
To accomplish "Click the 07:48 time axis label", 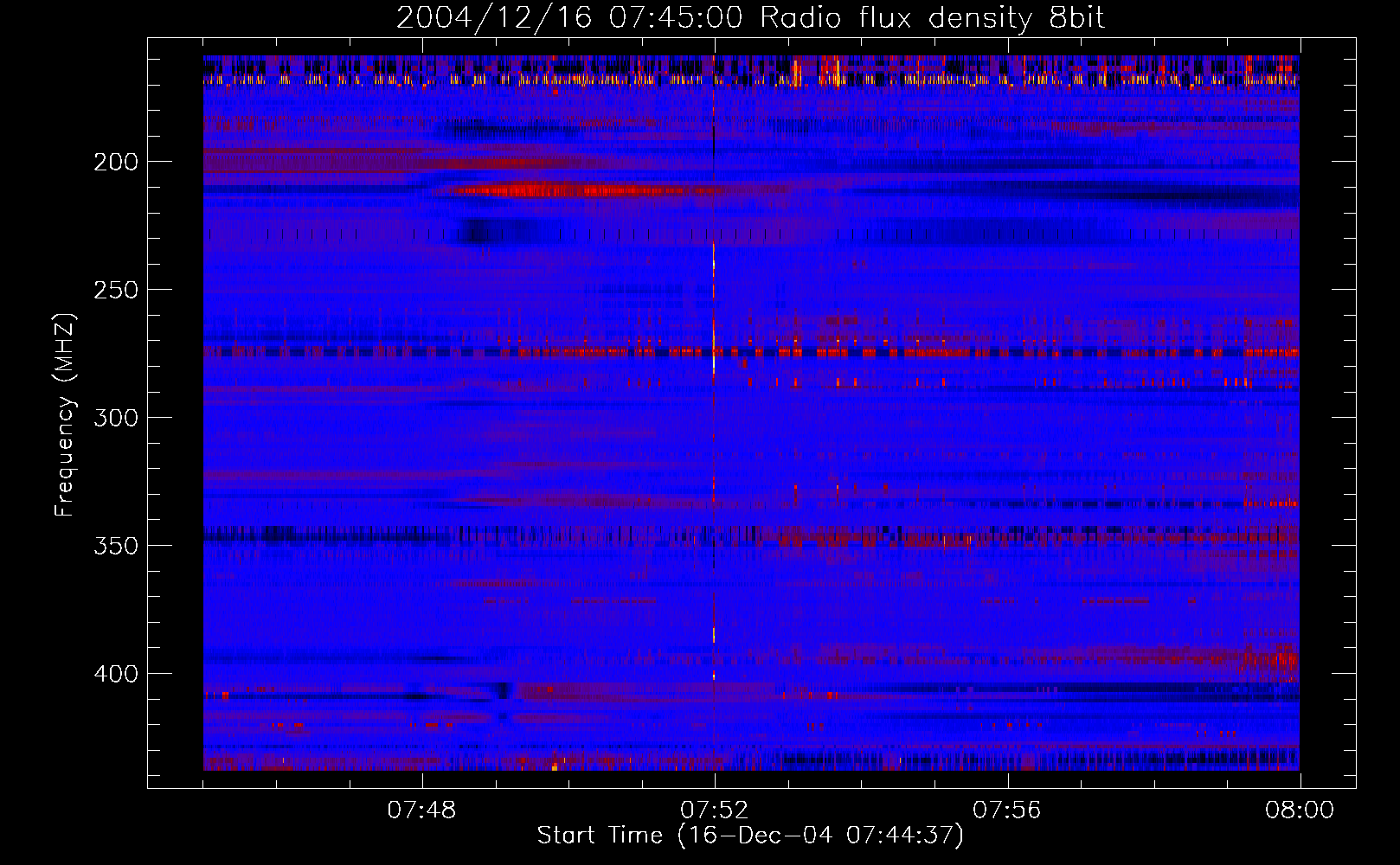I will 421,811.
